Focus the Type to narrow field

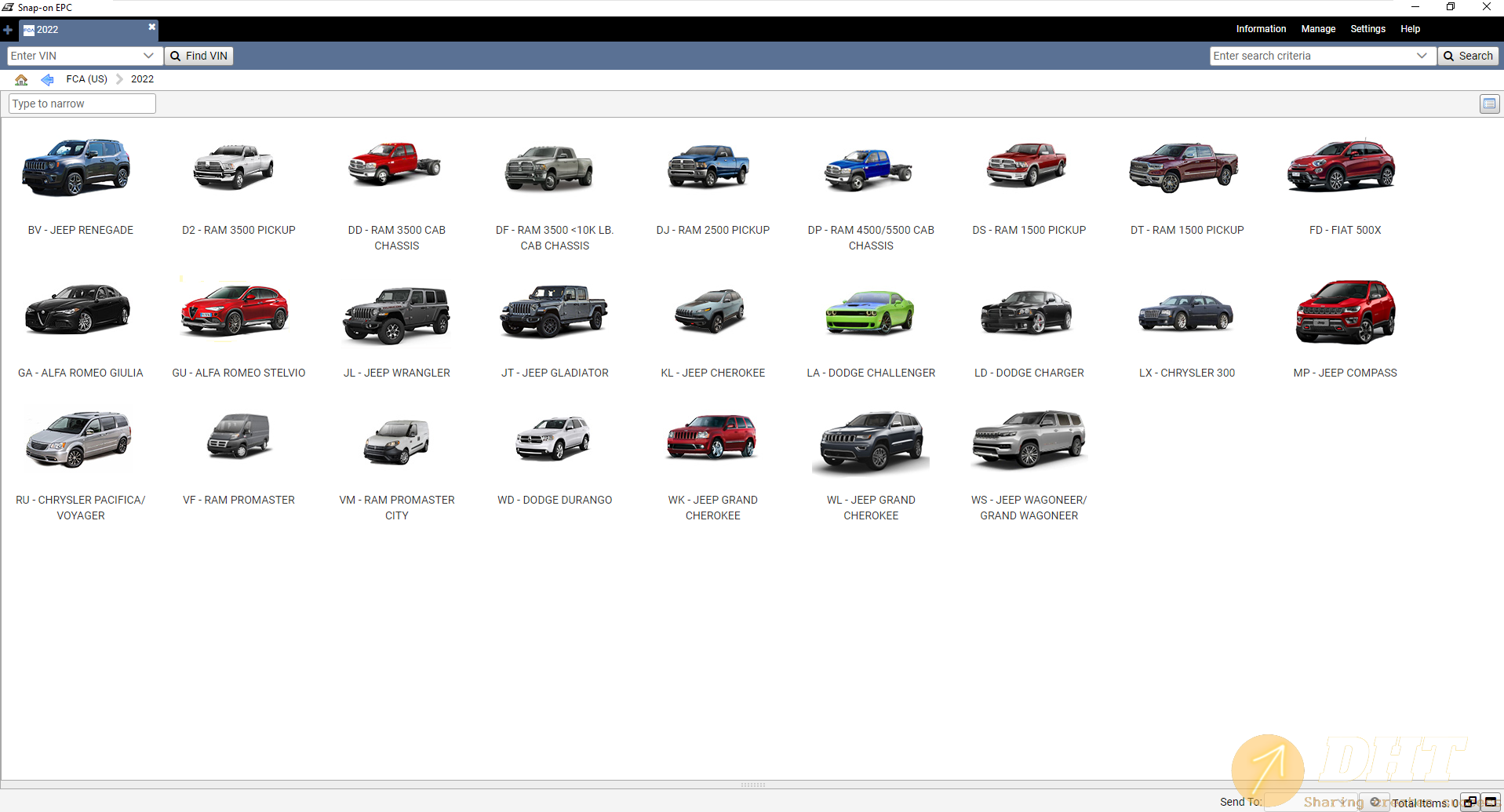coord(82,104)
